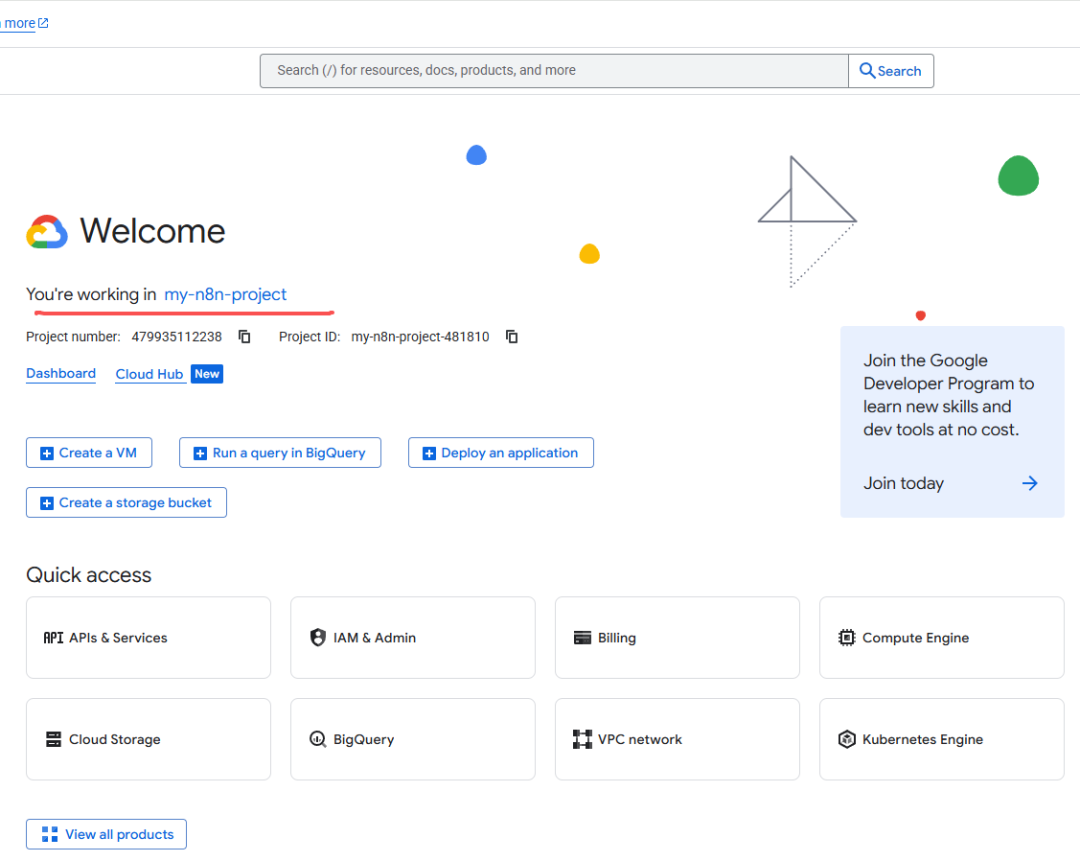This screenshot has width=1080, height=861.
Task: Open the Cloud Storage card
Action: [148, 740]
